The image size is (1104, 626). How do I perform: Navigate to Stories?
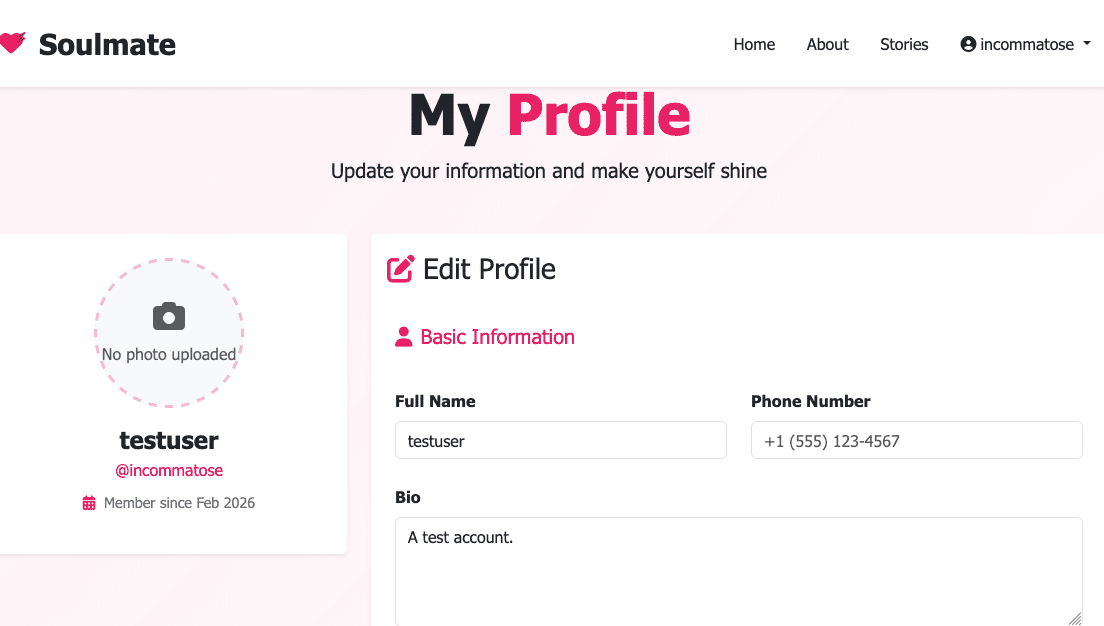pyautogui.click(x=904, y=44)
